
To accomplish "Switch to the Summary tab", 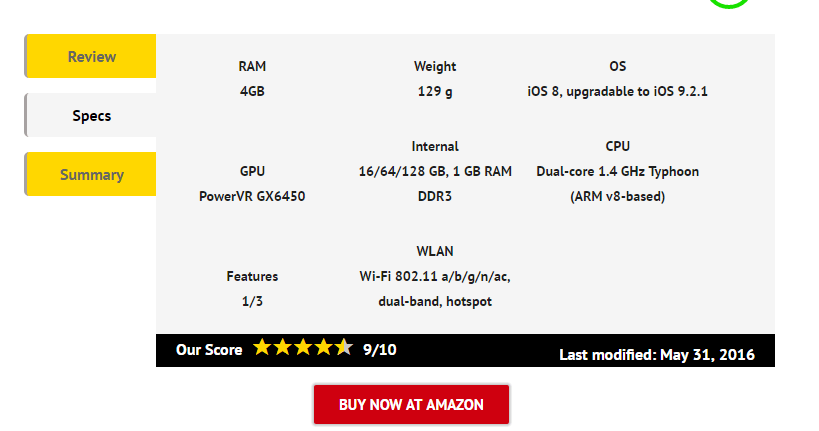I will click(90, 174).
